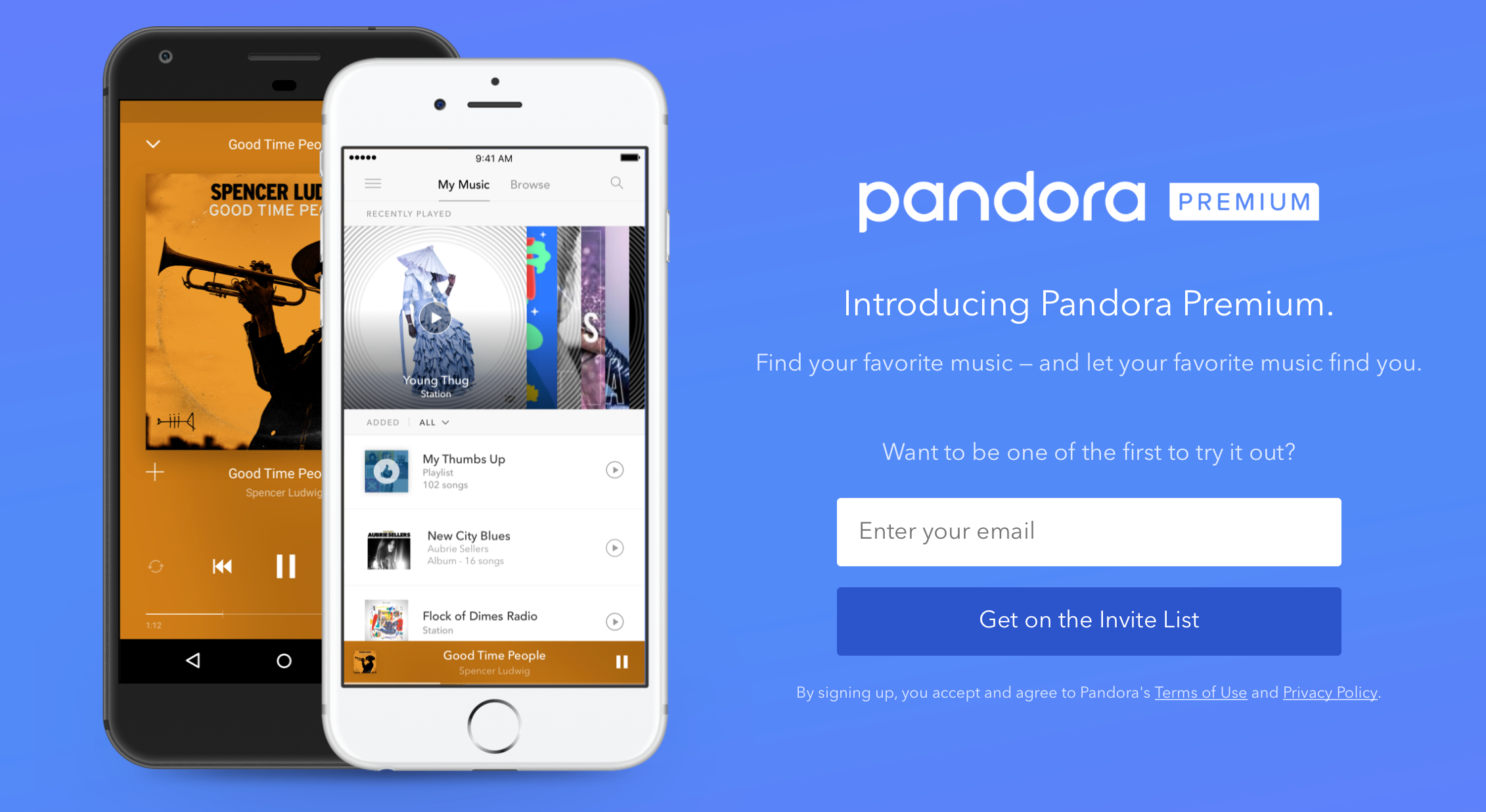The width and height of the screenshot is (1486, 812).
Task: Click the skip/previous track icon
Action: [x=222, y=567]
